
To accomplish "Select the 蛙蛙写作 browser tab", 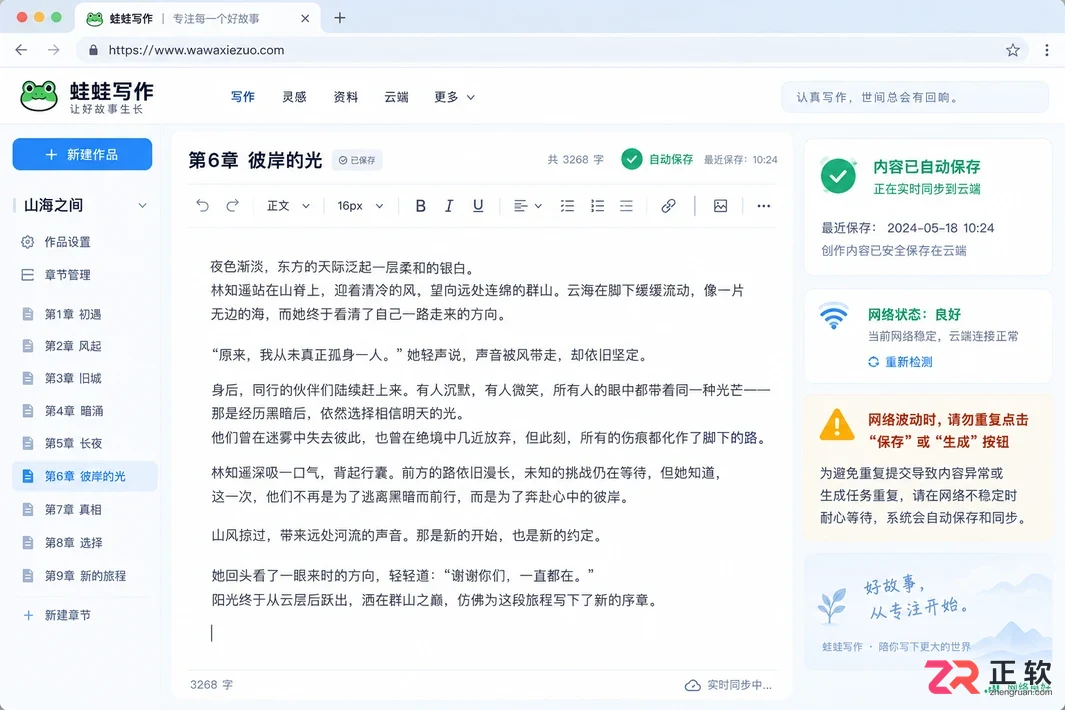I will 197,18.
